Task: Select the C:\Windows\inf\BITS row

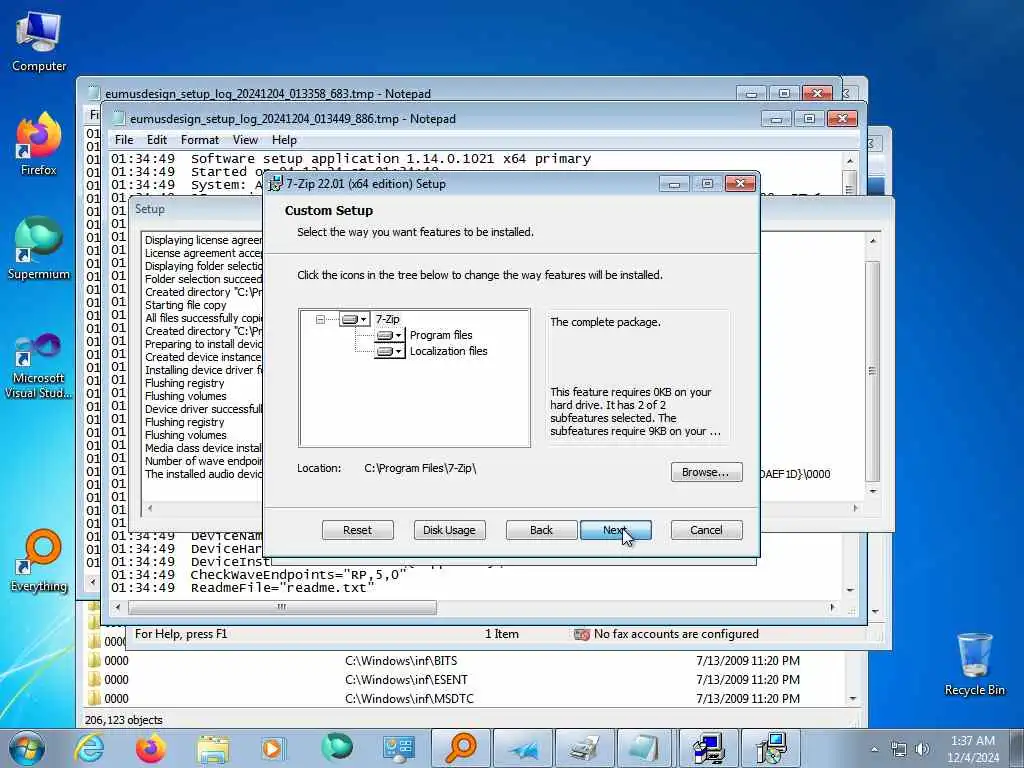Action: [466, 661]
